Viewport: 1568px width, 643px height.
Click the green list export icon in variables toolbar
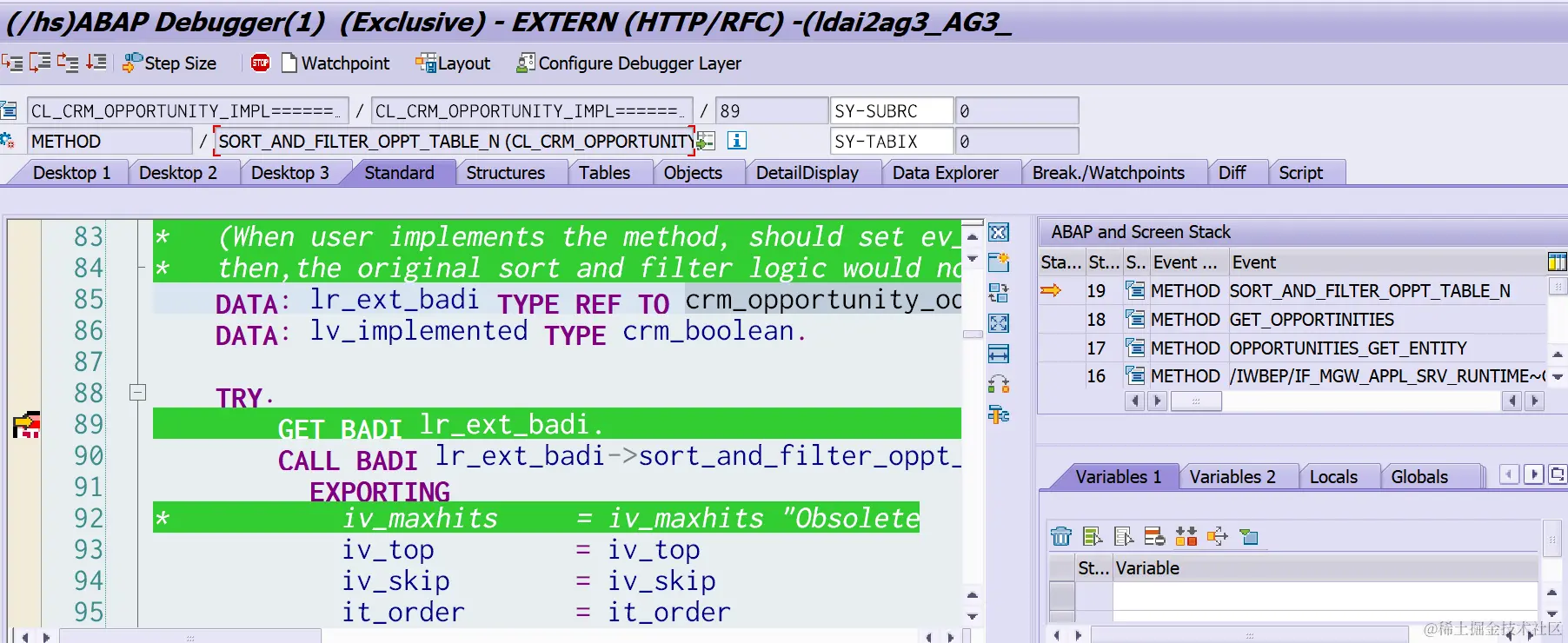[1093, 536]
